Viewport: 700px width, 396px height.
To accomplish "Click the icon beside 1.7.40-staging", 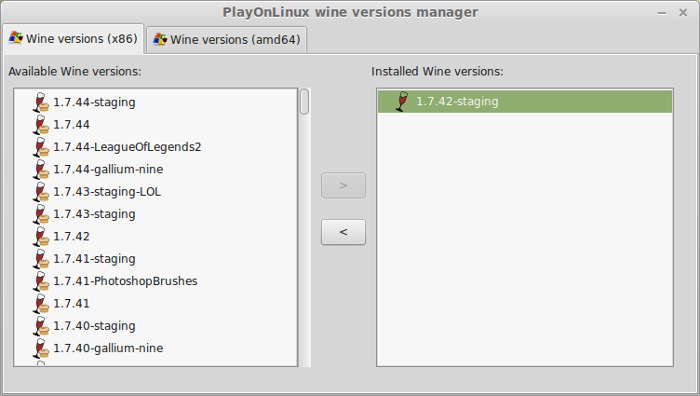I will (x=41, y=325).
